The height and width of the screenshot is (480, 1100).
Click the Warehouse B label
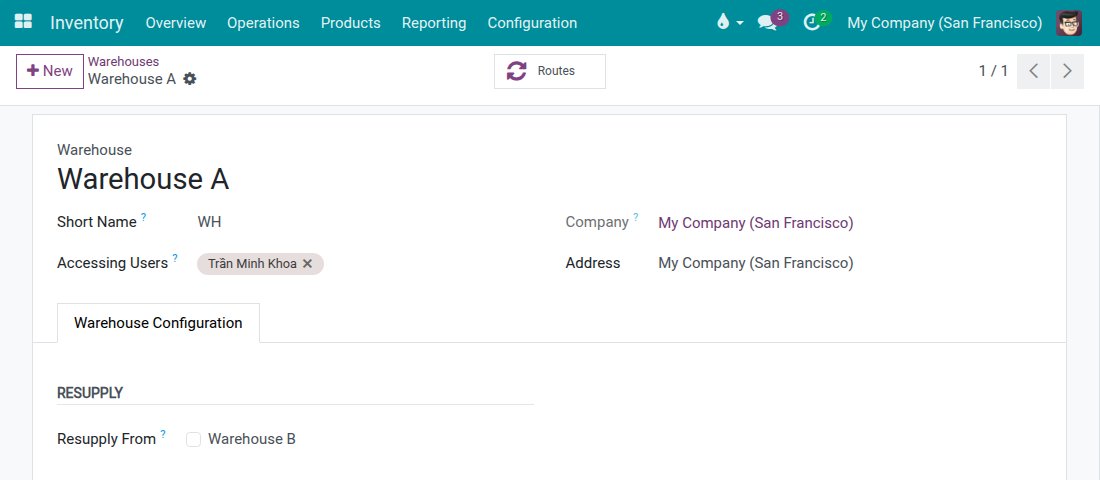tap(252, 439)
